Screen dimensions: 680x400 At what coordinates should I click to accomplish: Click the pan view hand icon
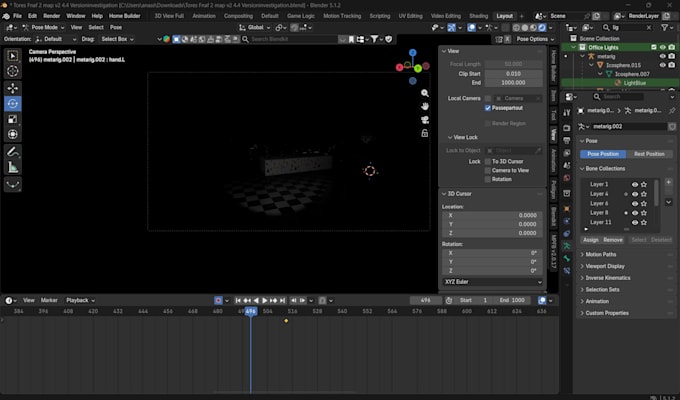tap(425, 106)
